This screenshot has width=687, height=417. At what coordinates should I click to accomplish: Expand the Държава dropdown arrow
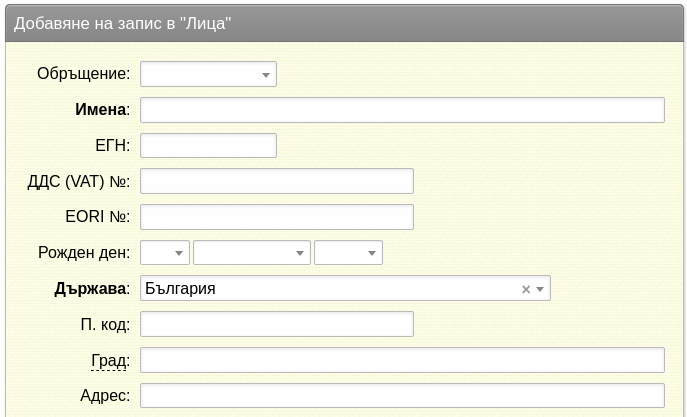(x=540, y=289)
